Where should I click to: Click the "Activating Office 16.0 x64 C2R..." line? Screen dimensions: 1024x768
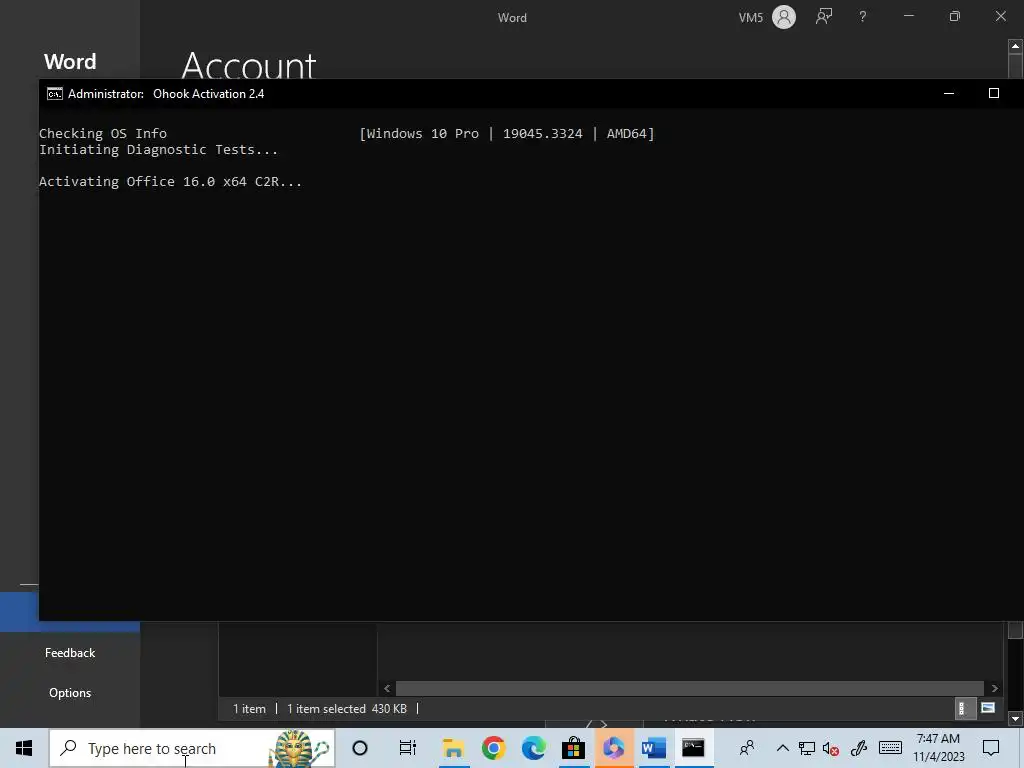[170, 182]
